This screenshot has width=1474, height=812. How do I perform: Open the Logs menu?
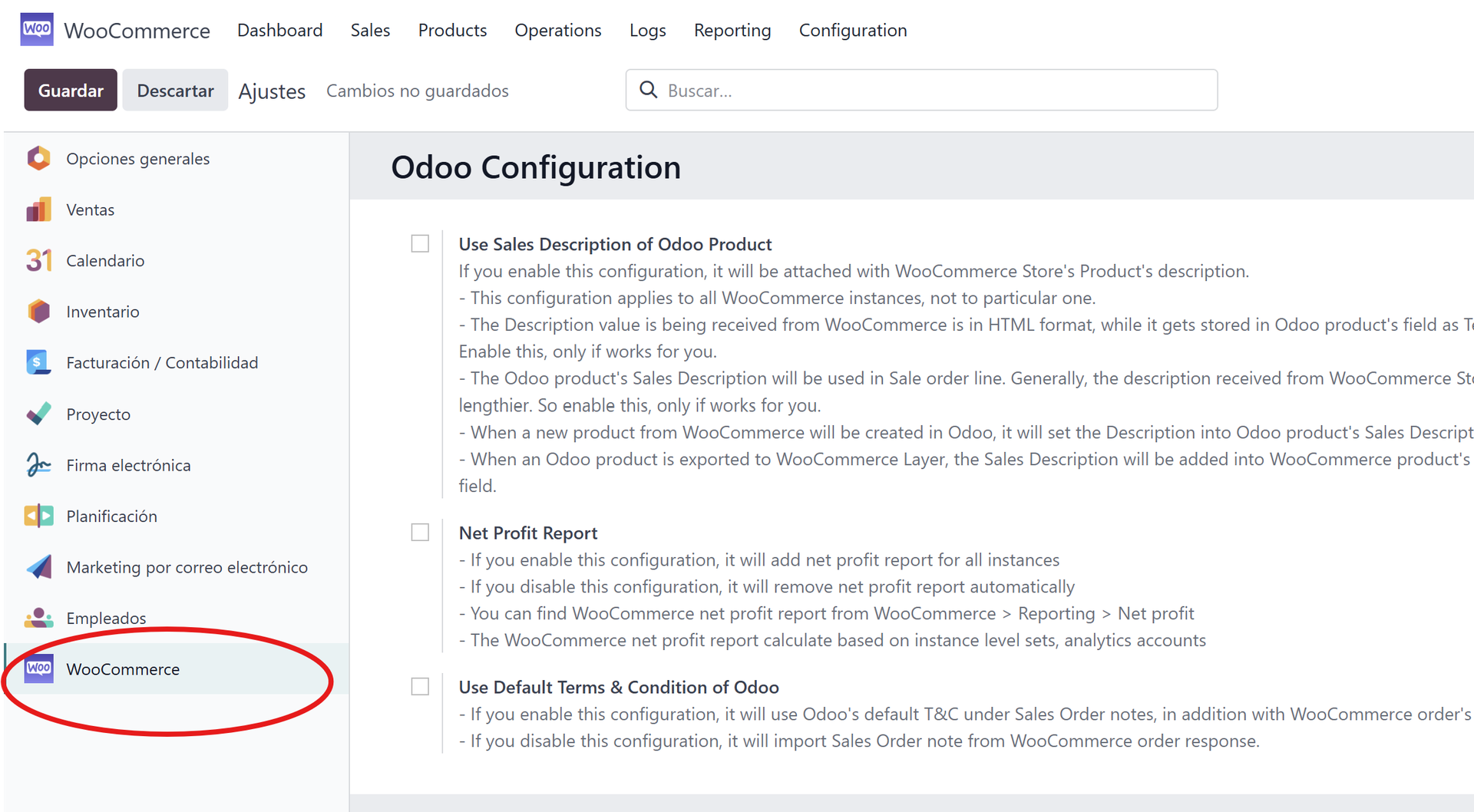(648, 30)
